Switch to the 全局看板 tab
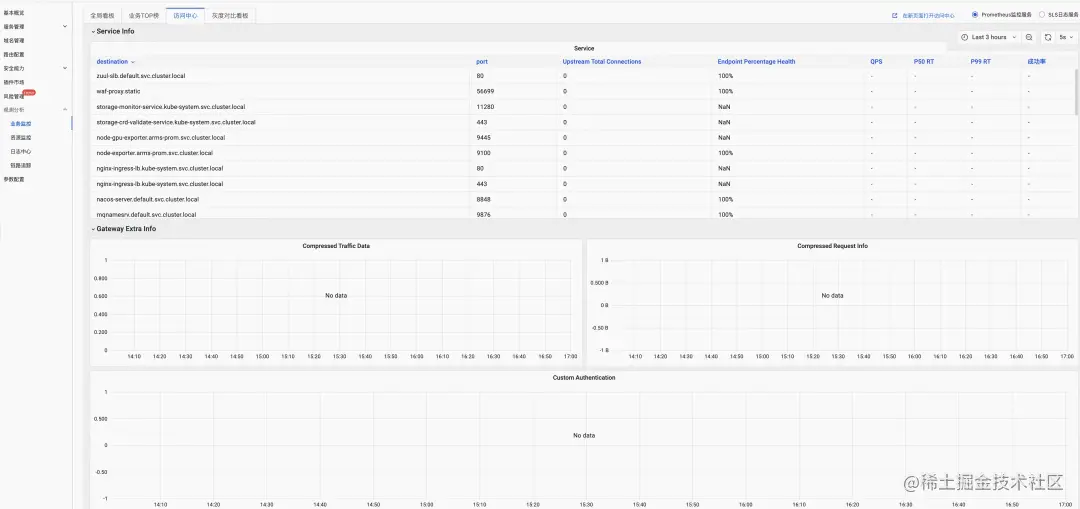This screenshot has width=1080, height=509. [x=103, y=15]
